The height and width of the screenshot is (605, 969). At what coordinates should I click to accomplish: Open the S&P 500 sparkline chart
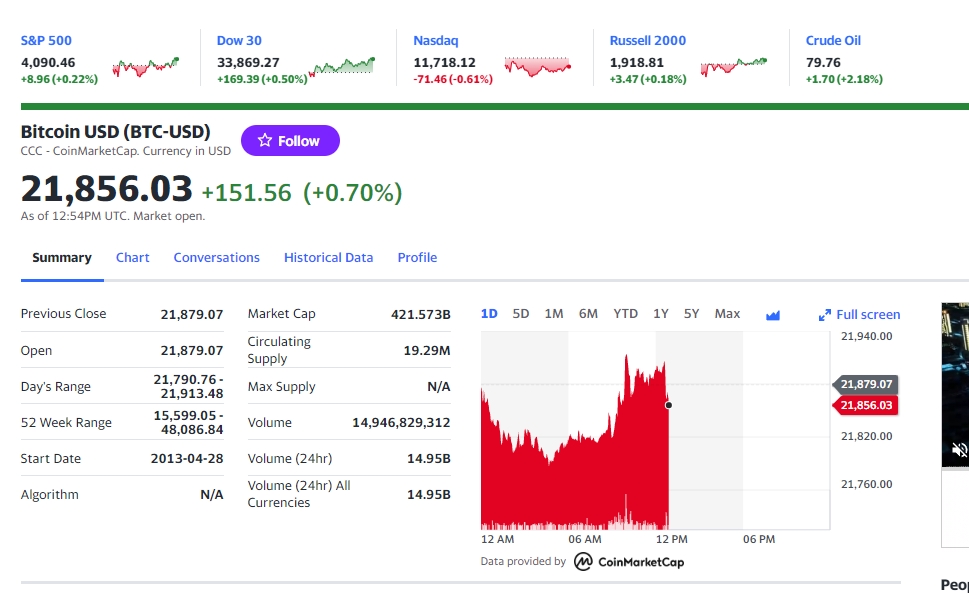[x=146, y=67]
